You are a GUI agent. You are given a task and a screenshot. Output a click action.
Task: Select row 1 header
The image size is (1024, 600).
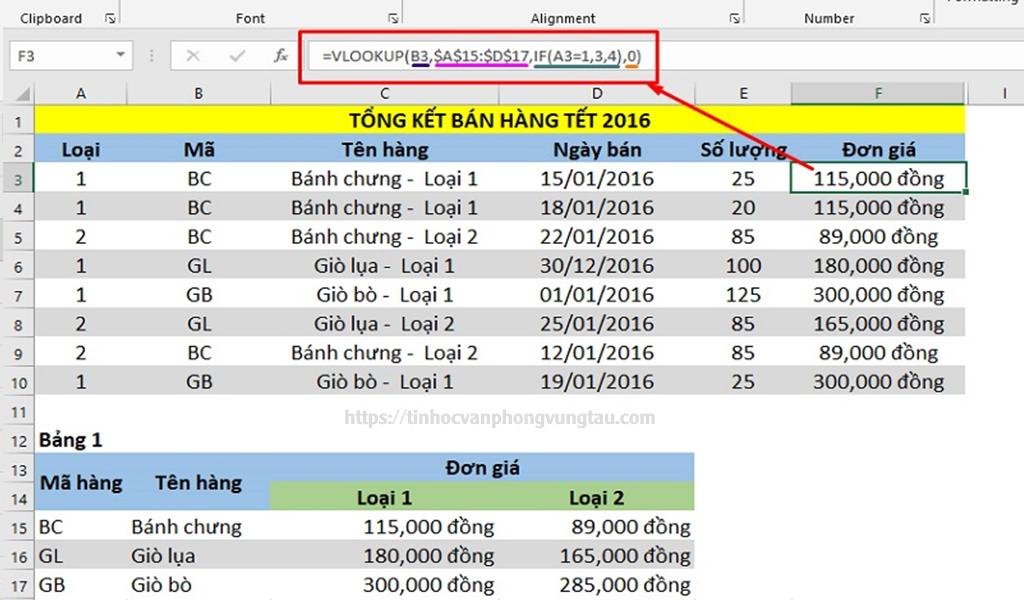18,121
